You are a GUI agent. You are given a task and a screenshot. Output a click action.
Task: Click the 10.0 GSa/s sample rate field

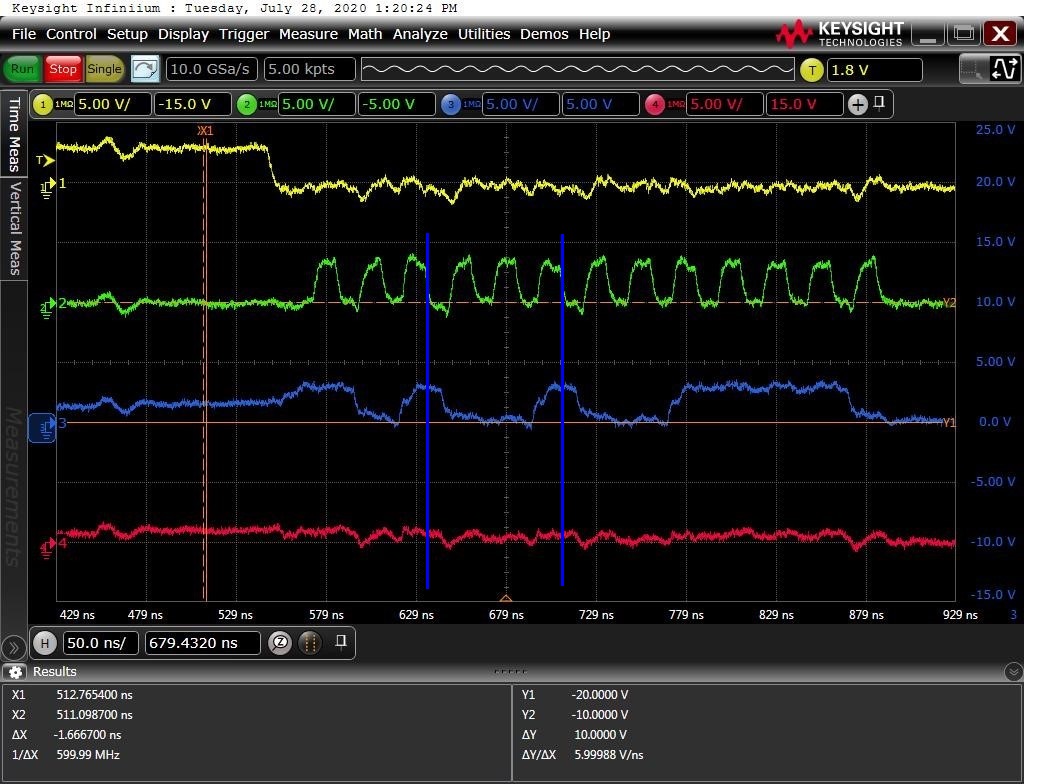211,69
